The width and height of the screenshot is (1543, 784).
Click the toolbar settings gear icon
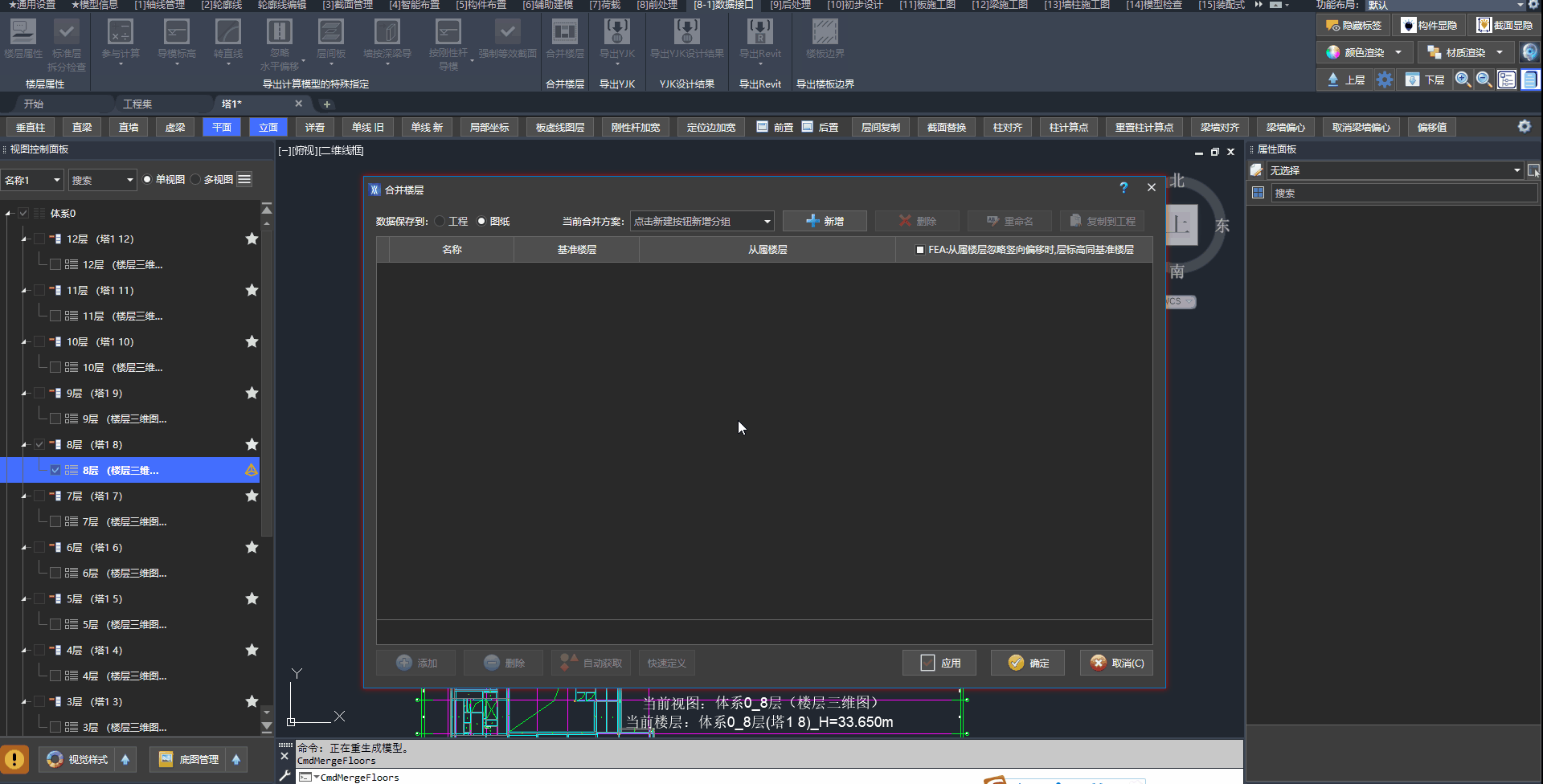[1524, 127]
